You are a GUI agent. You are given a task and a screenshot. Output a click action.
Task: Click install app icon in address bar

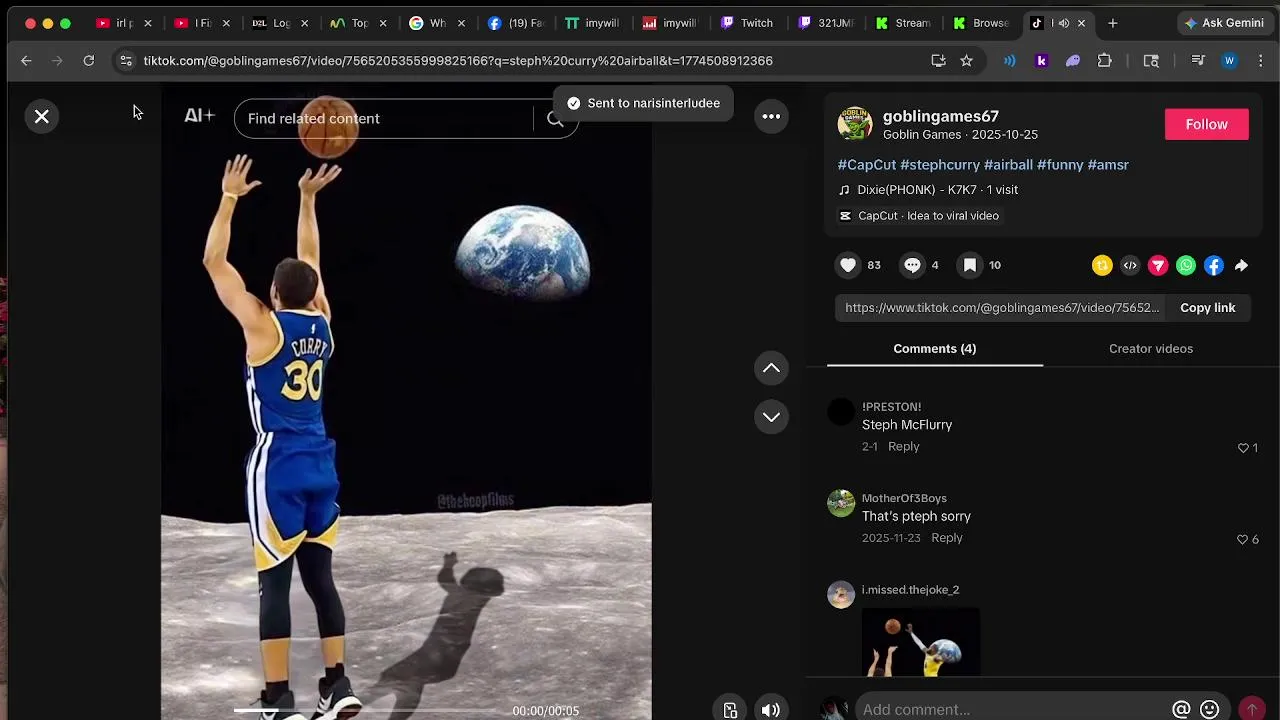click(x=938, y=61)
